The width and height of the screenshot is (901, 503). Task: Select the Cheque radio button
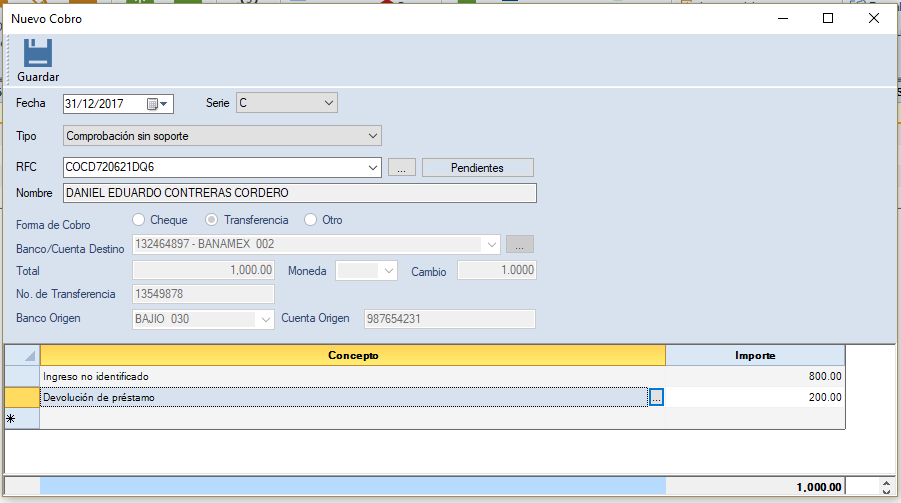[139, 220]
